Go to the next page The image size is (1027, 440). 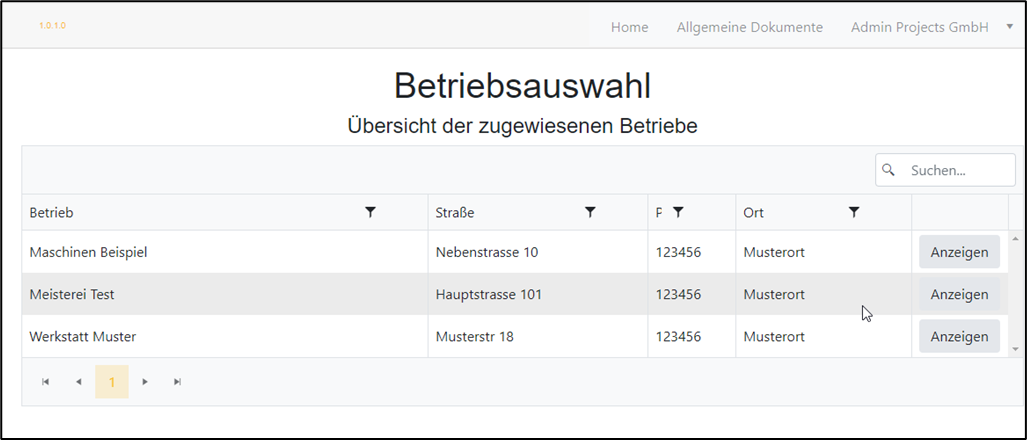click(145, 382)
